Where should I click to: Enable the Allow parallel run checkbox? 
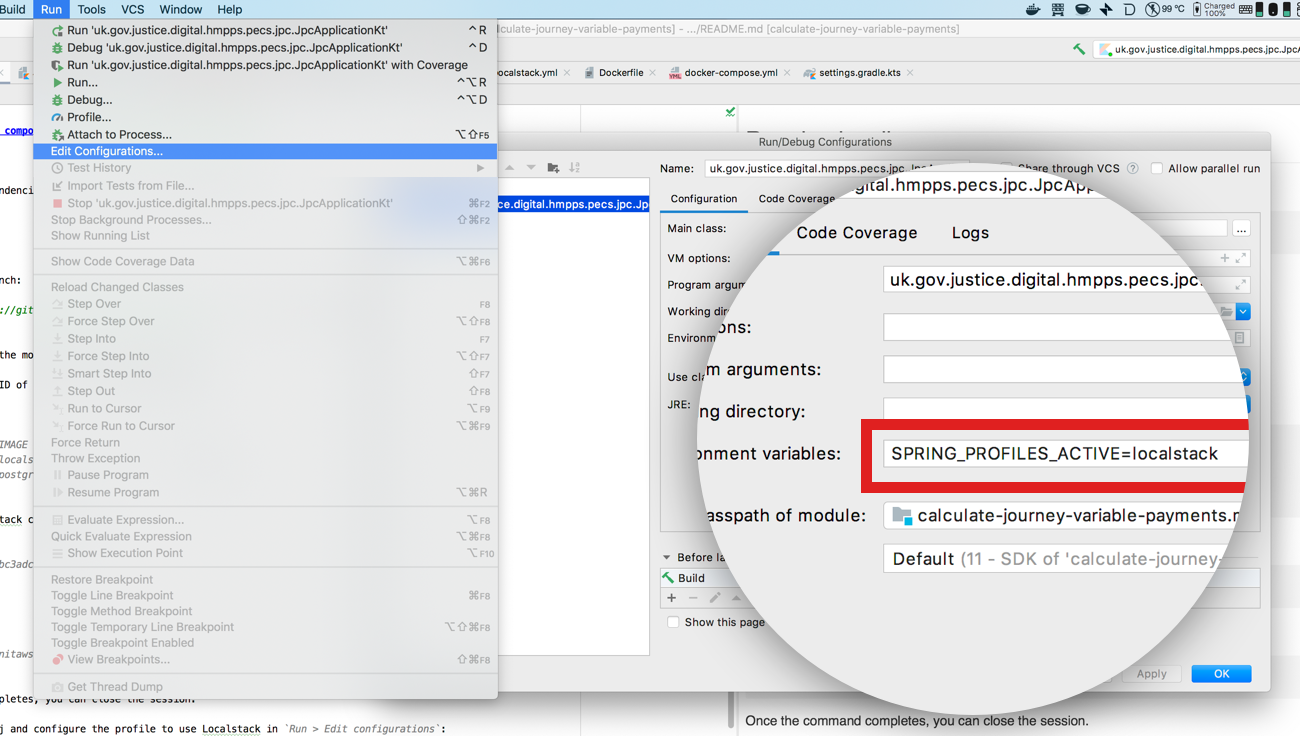1157,169
